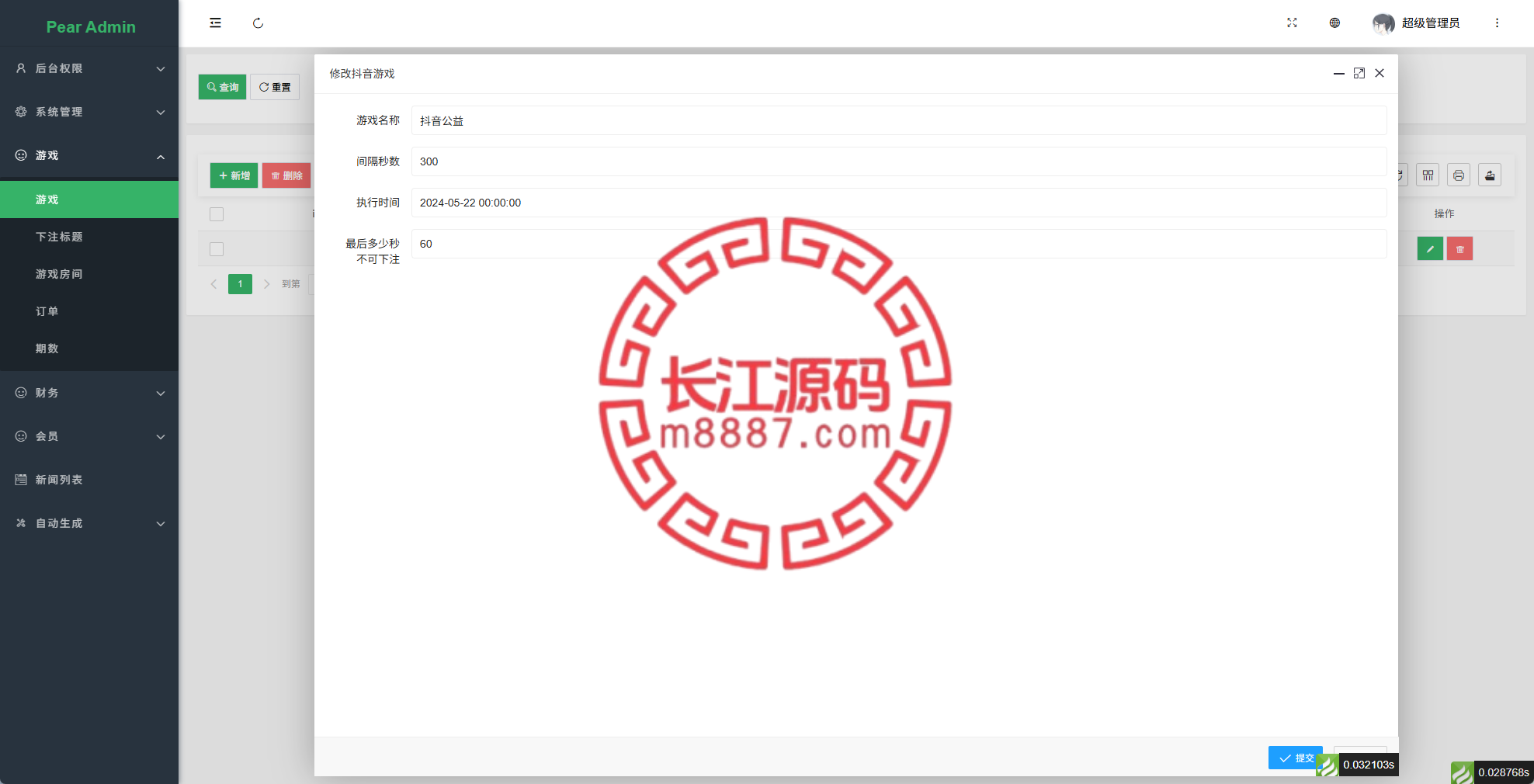
Task: Open the 期数 submenu item
Action: coord(89,349)
